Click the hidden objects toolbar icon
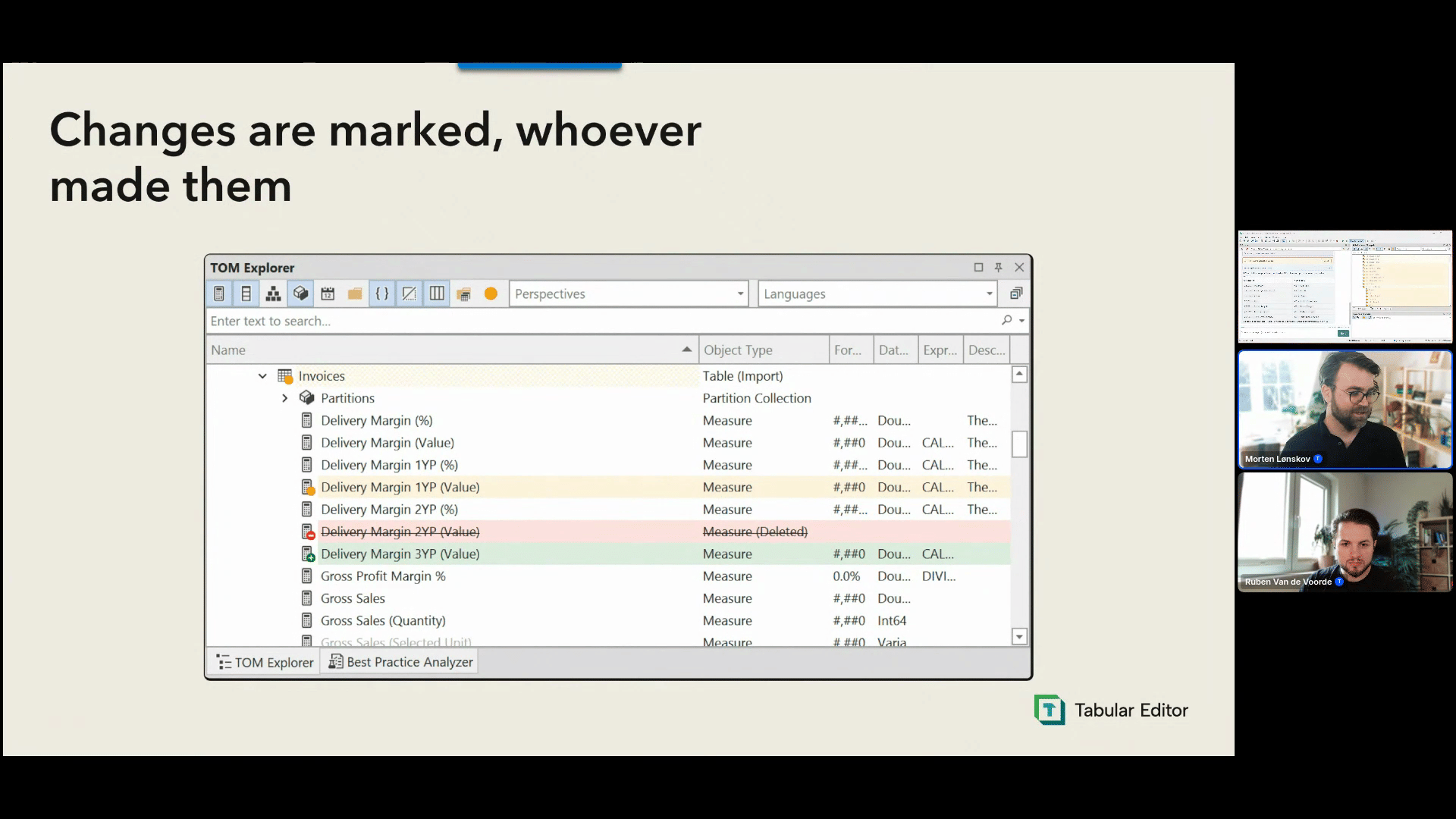Image resolution: width=1456 pixels, height=819 pixels. [x=409, y=293]
